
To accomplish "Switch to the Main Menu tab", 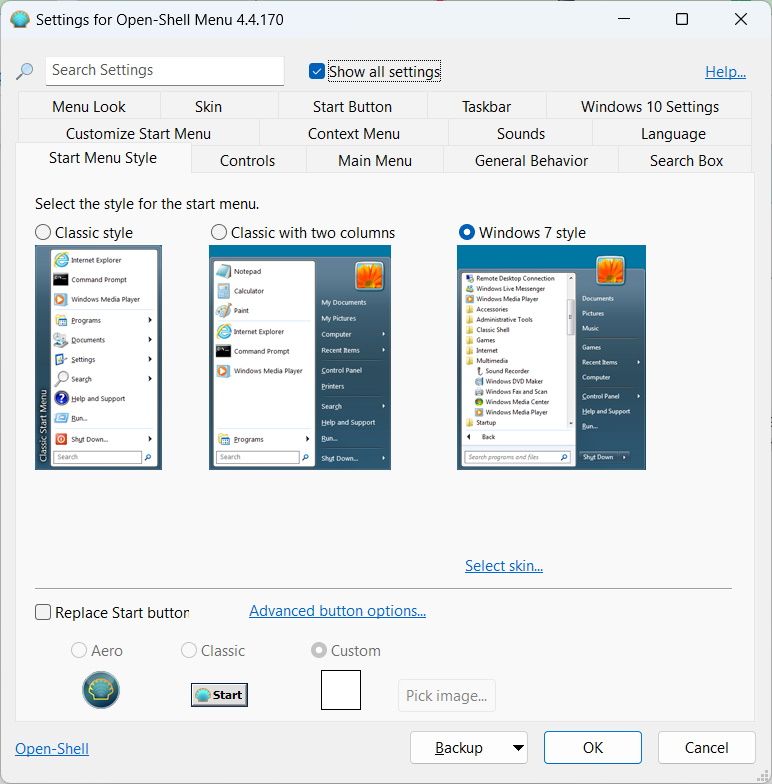I will tap(374, 160).
